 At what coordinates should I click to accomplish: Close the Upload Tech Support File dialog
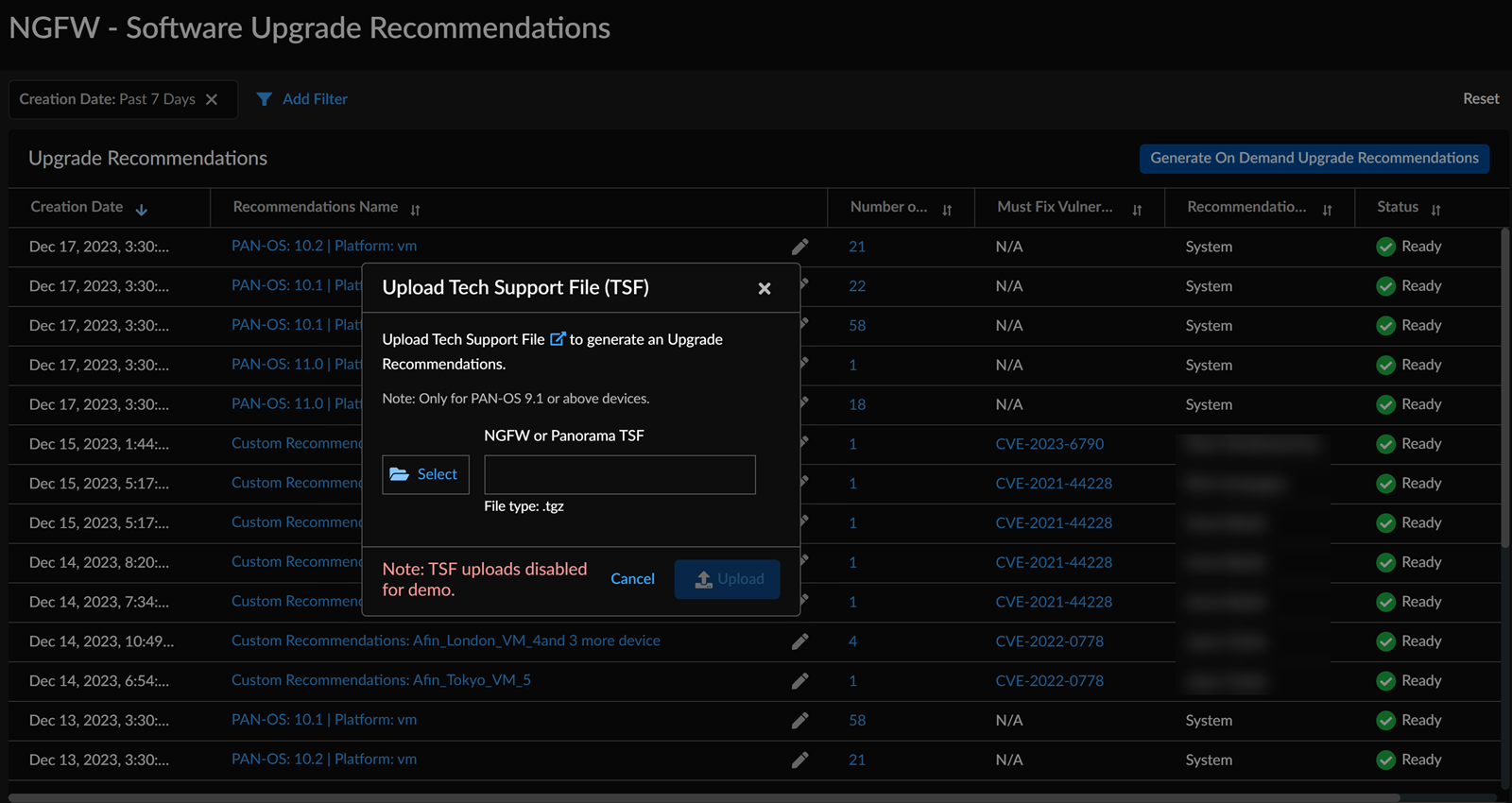point(765,288)
